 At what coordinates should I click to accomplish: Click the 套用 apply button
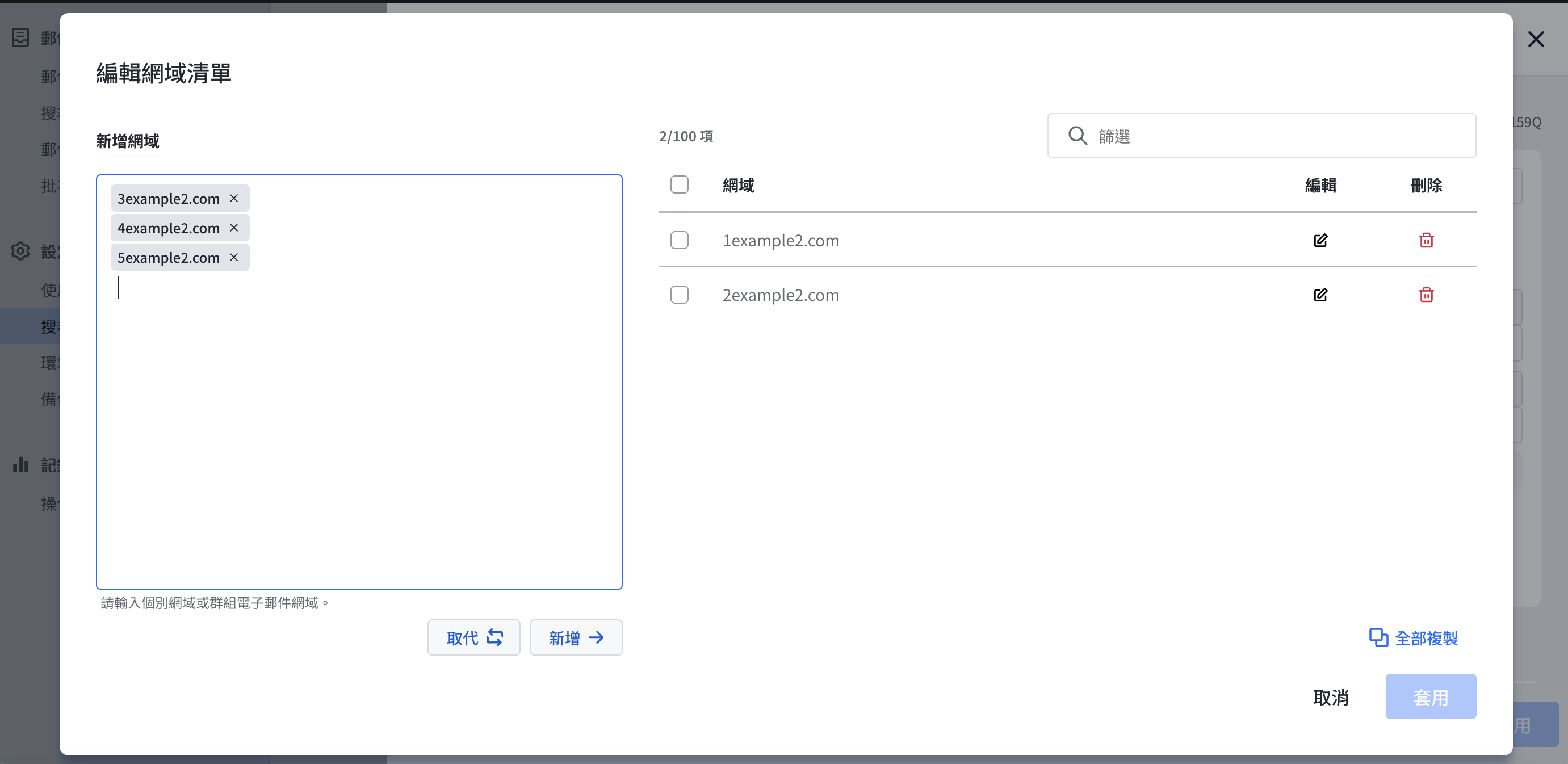(x=1431, y=697)
